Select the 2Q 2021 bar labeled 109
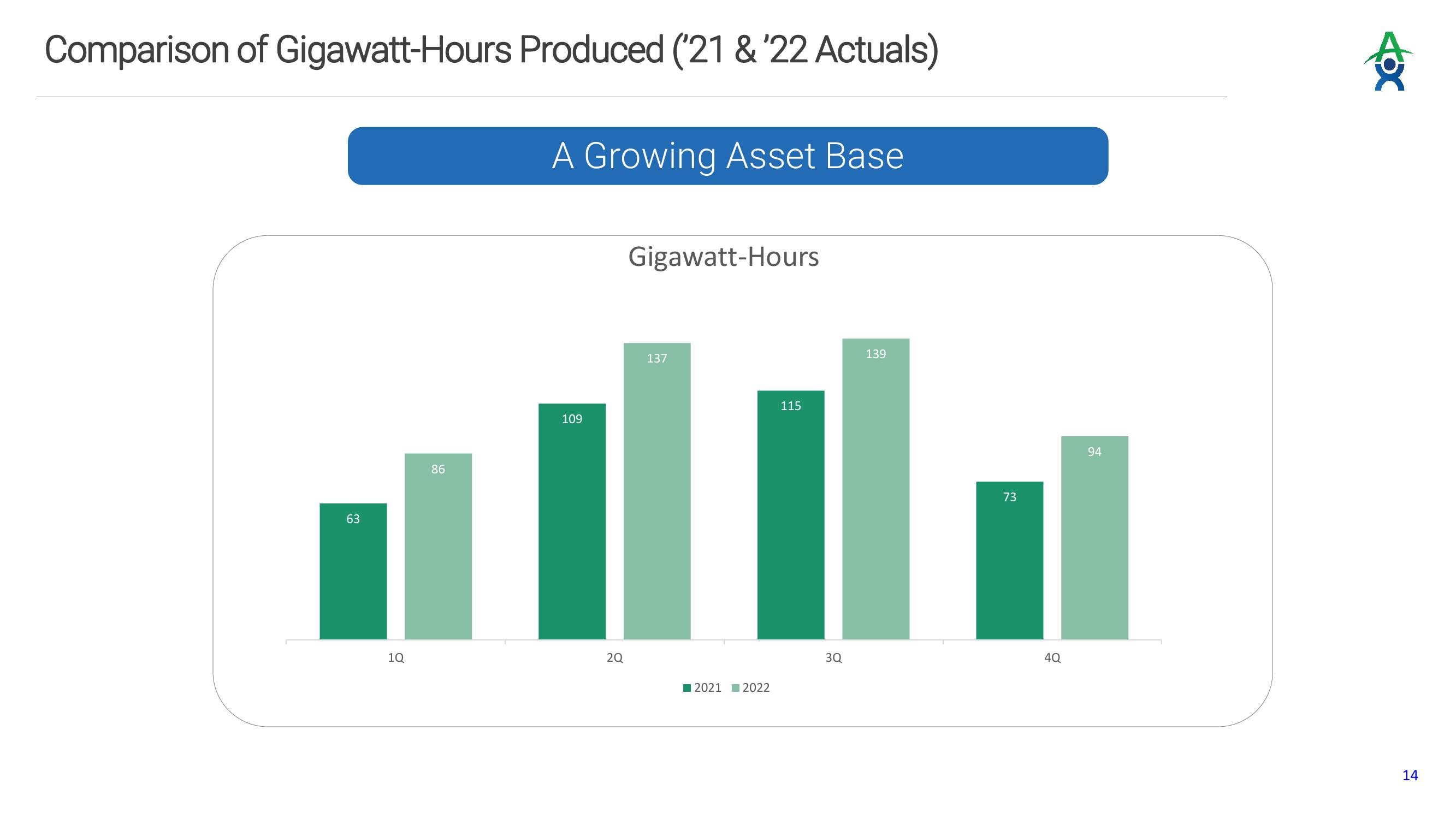This screenshot has width=1456, height=819. 572,521
